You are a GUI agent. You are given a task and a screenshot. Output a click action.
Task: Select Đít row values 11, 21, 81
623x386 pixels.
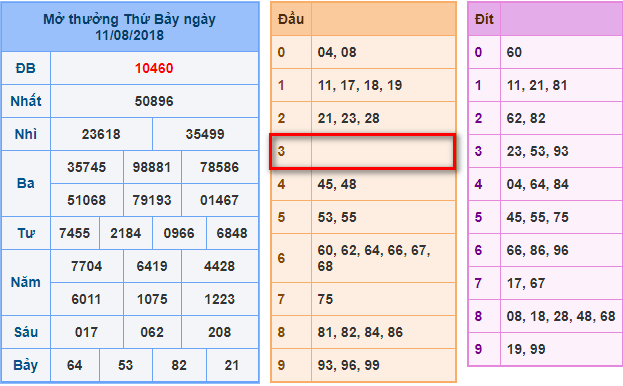point(537,85)
